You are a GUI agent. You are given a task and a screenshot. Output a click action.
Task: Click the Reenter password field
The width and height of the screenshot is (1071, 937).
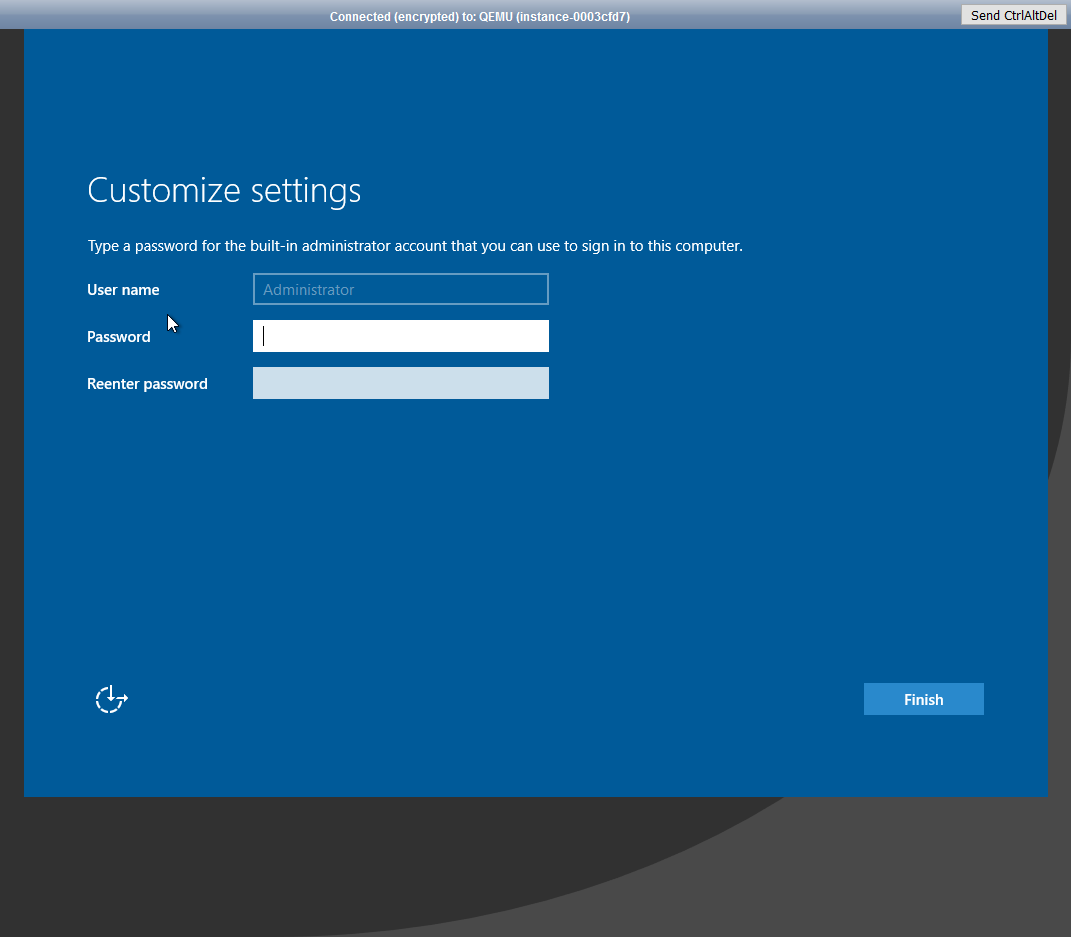click(x=400, y=383)
